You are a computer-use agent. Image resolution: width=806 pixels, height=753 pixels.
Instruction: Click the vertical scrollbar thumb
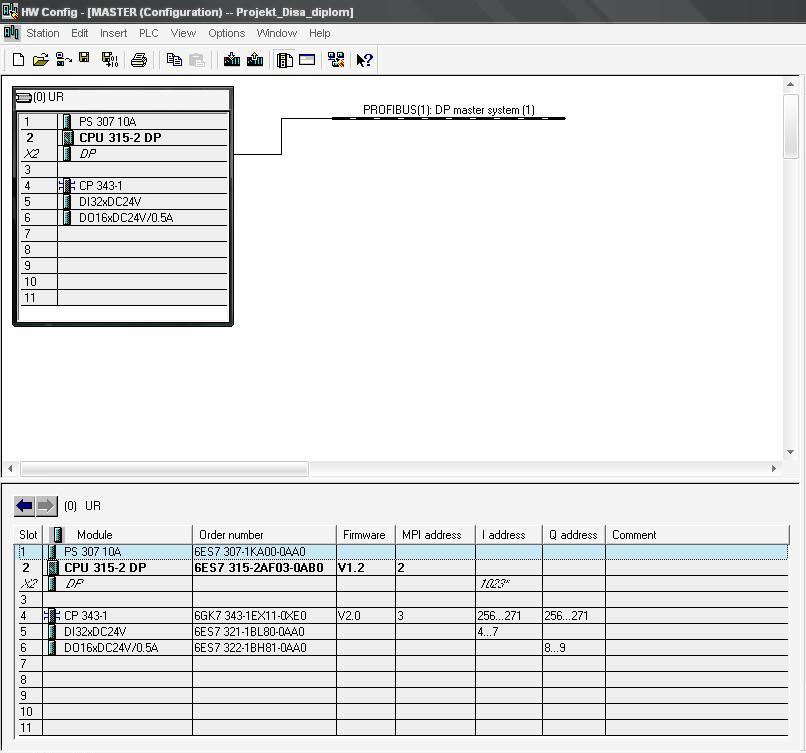pyautogui.click(x=791, y=126)
